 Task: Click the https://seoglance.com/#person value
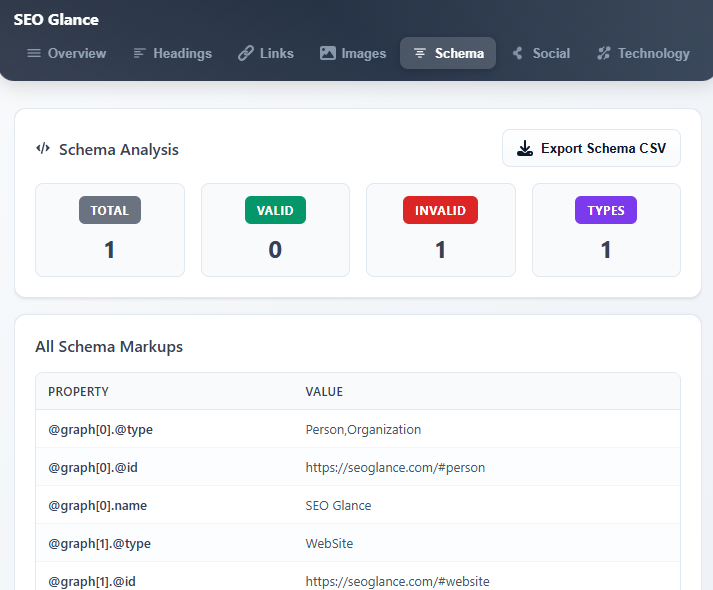click(395, 467)
